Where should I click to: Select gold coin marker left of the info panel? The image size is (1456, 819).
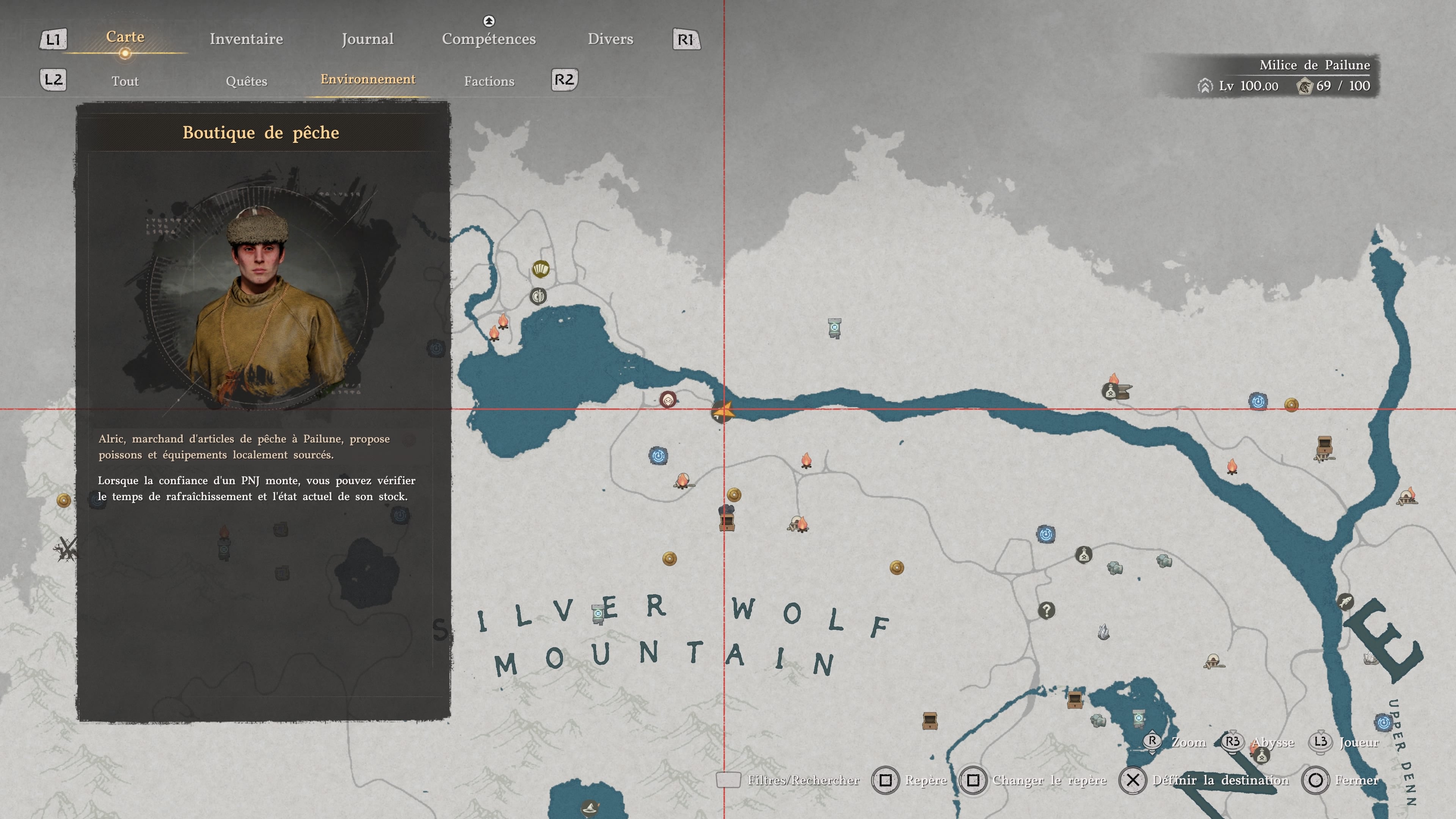pos(64,500)
